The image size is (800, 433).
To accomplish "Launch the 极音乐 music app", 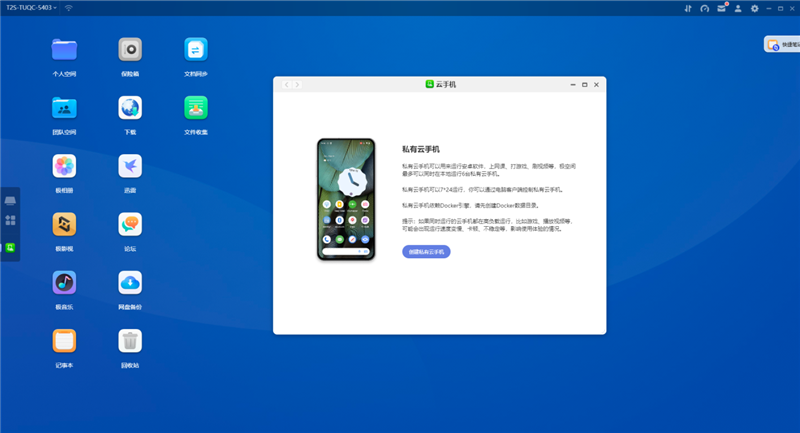I will coord(64,283).
